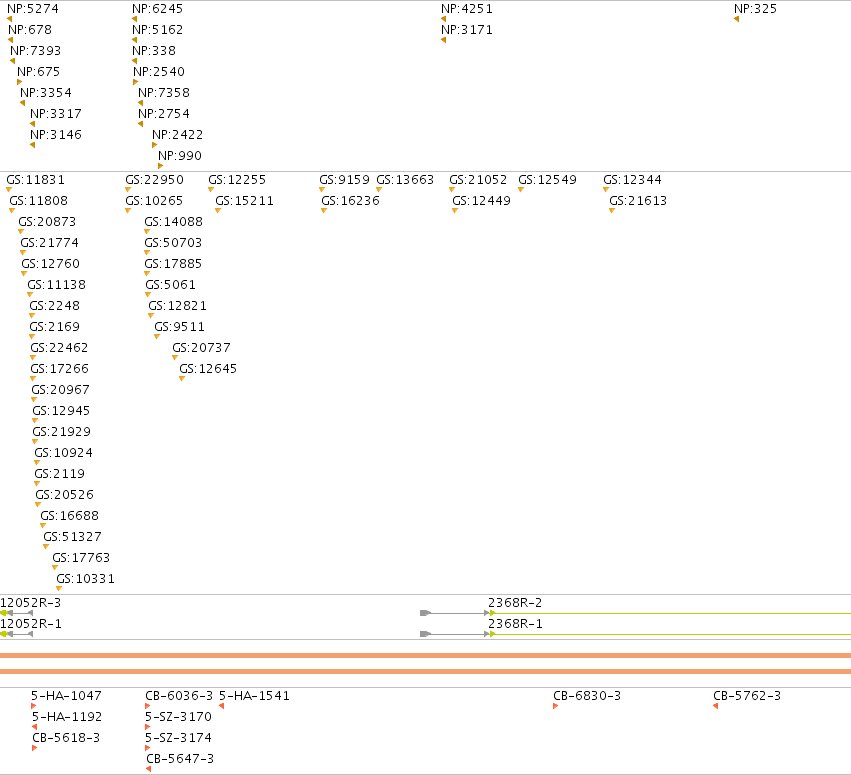
Task: Select the NP:990 feature
Action: [180, 156]
